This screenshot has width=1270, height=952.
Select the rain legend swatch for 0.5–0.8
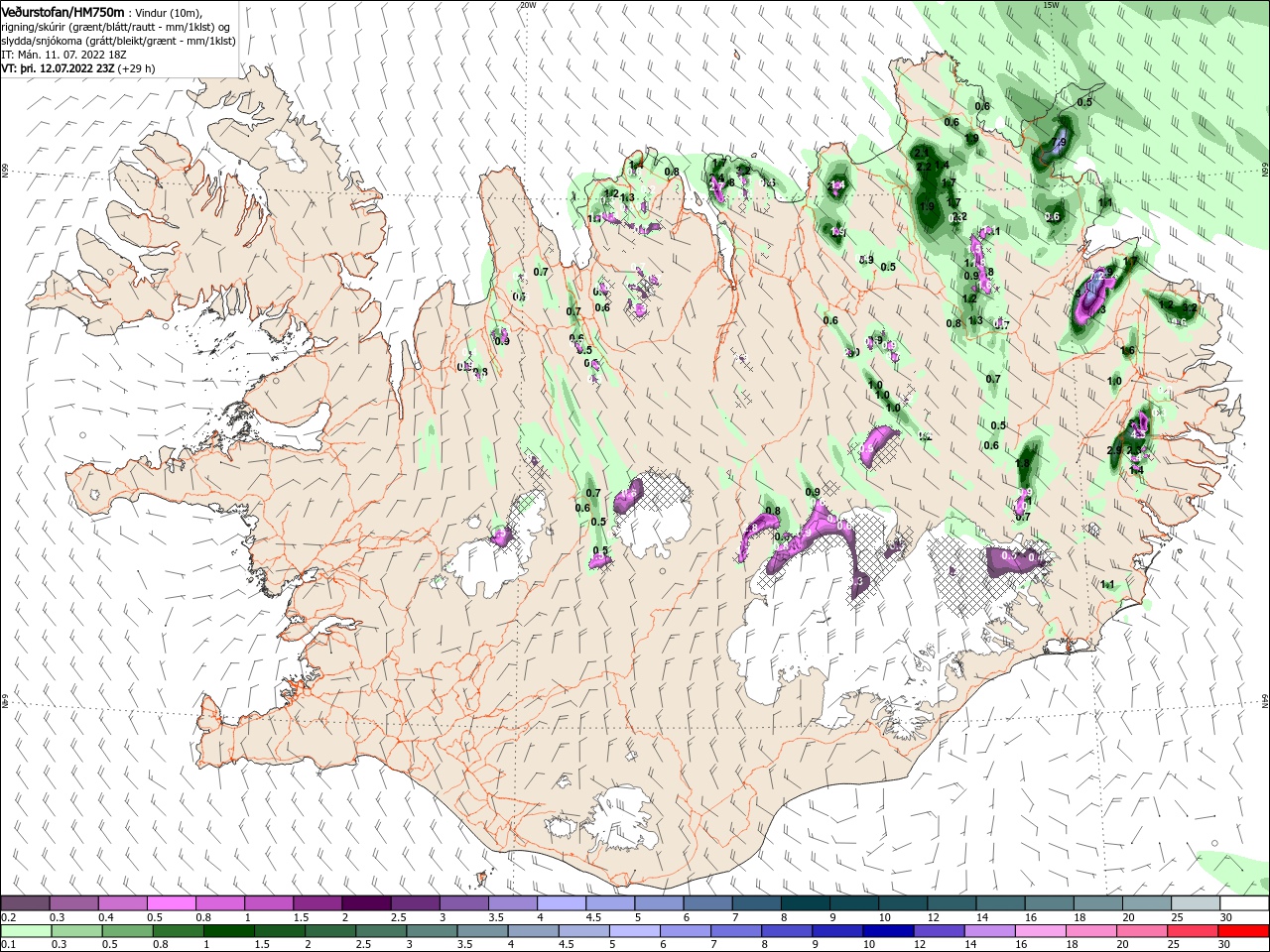[x=128, y=931]
